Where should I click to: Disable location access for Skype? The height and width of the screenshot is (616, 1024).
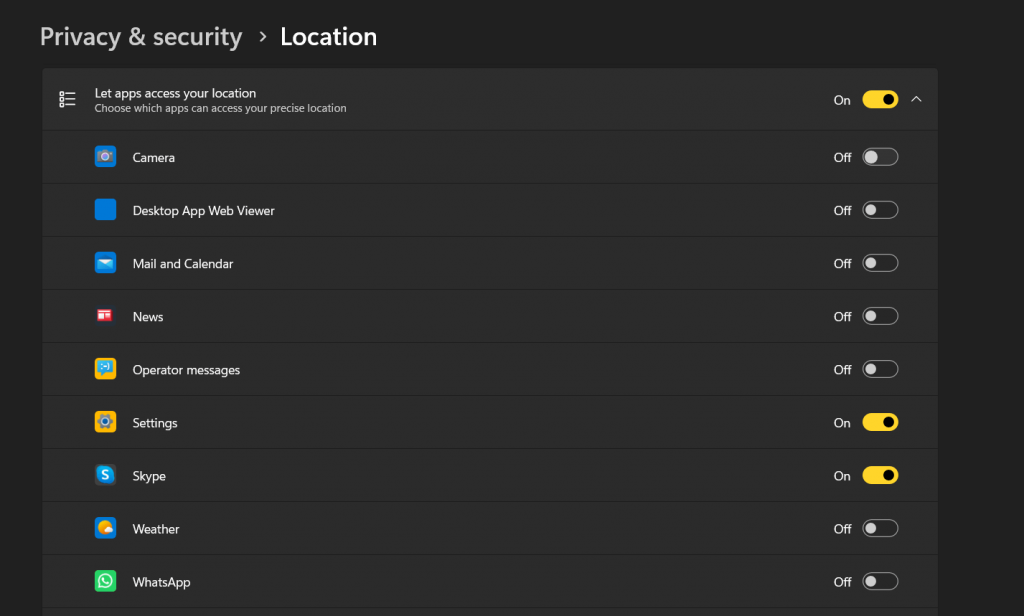tap(879, 474)
